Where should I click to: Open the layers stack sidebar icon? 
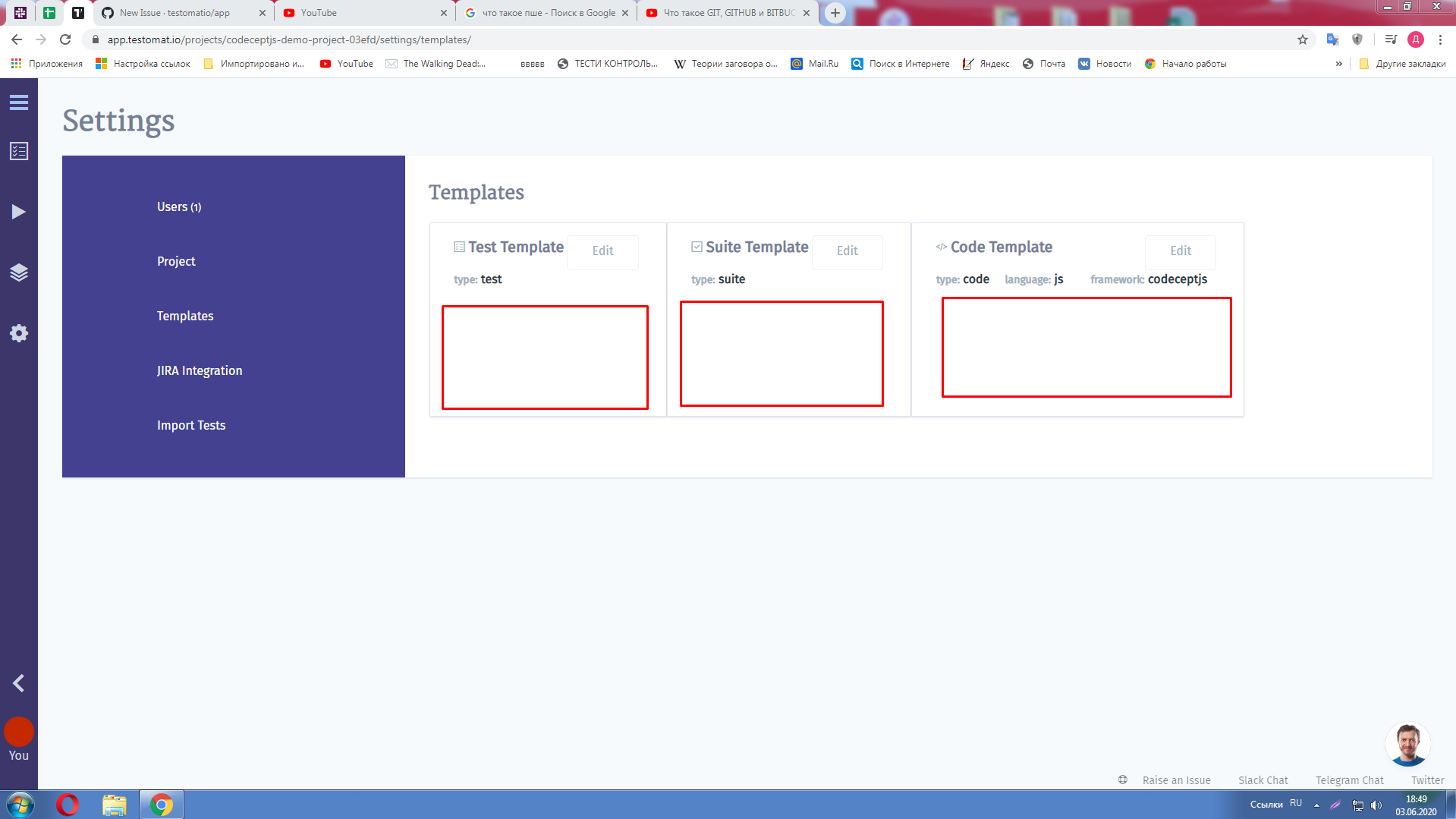19,272
